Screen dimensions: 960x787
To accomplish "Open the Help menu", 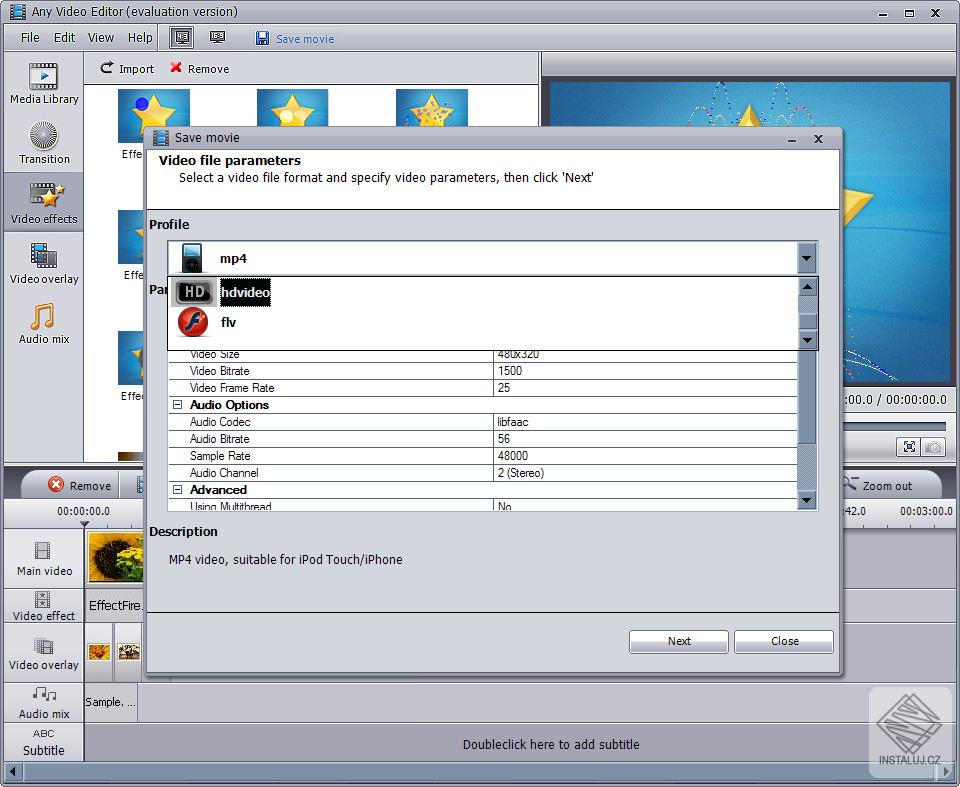I will coord(140,38).
